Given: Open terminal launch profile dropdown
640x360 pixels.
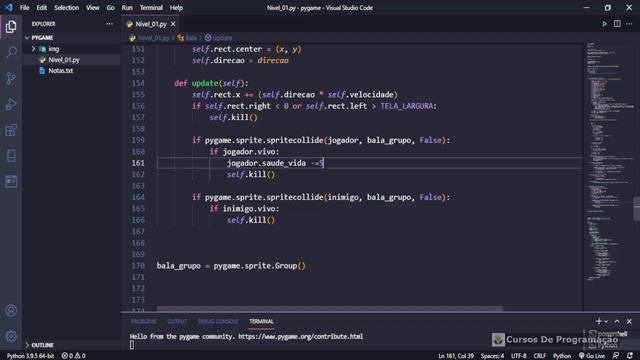Looking at the screenshot, I should [x=606, y=322].
